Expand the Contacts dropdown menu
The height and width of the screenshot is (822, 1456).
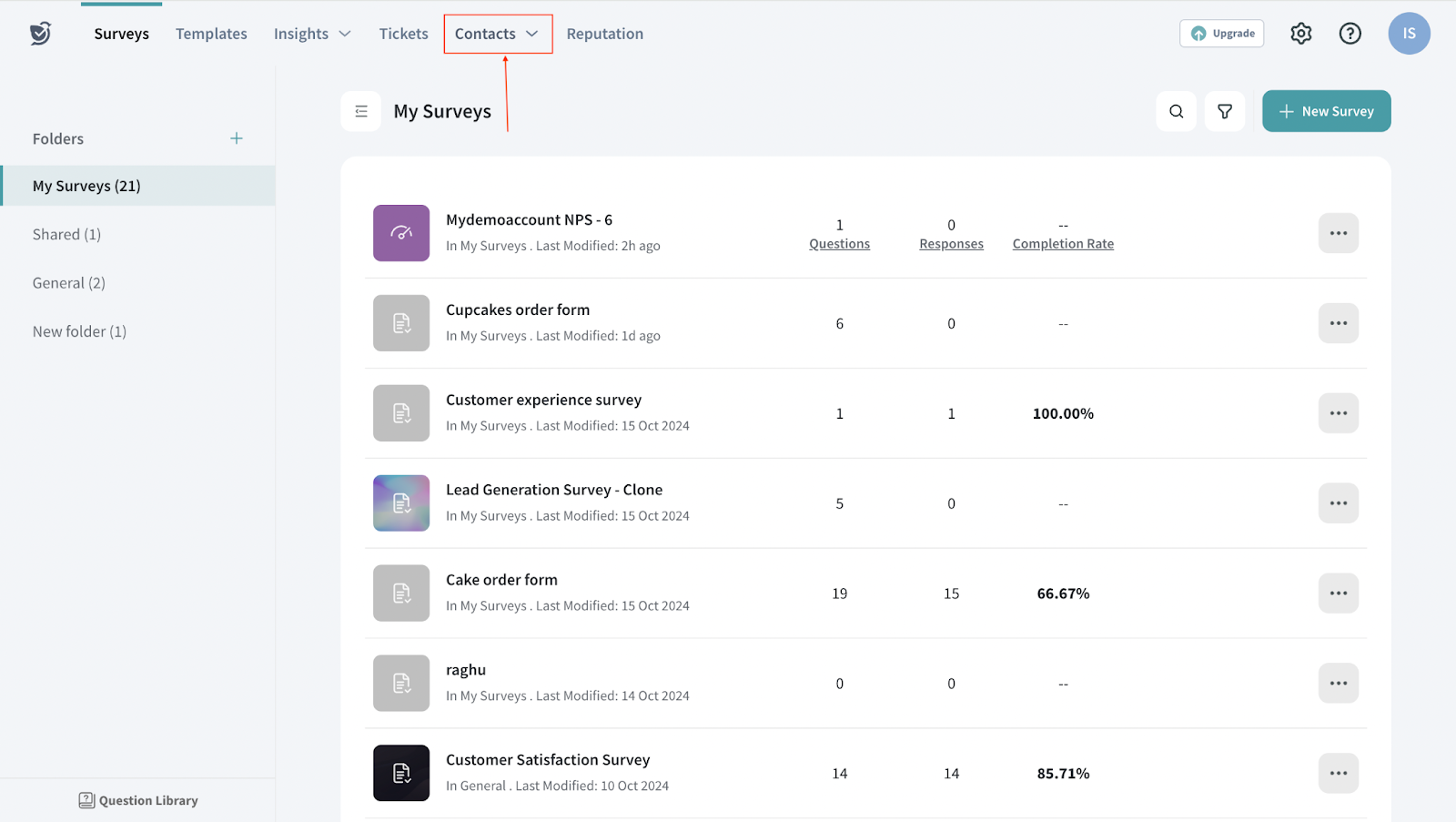coord(497,34)
